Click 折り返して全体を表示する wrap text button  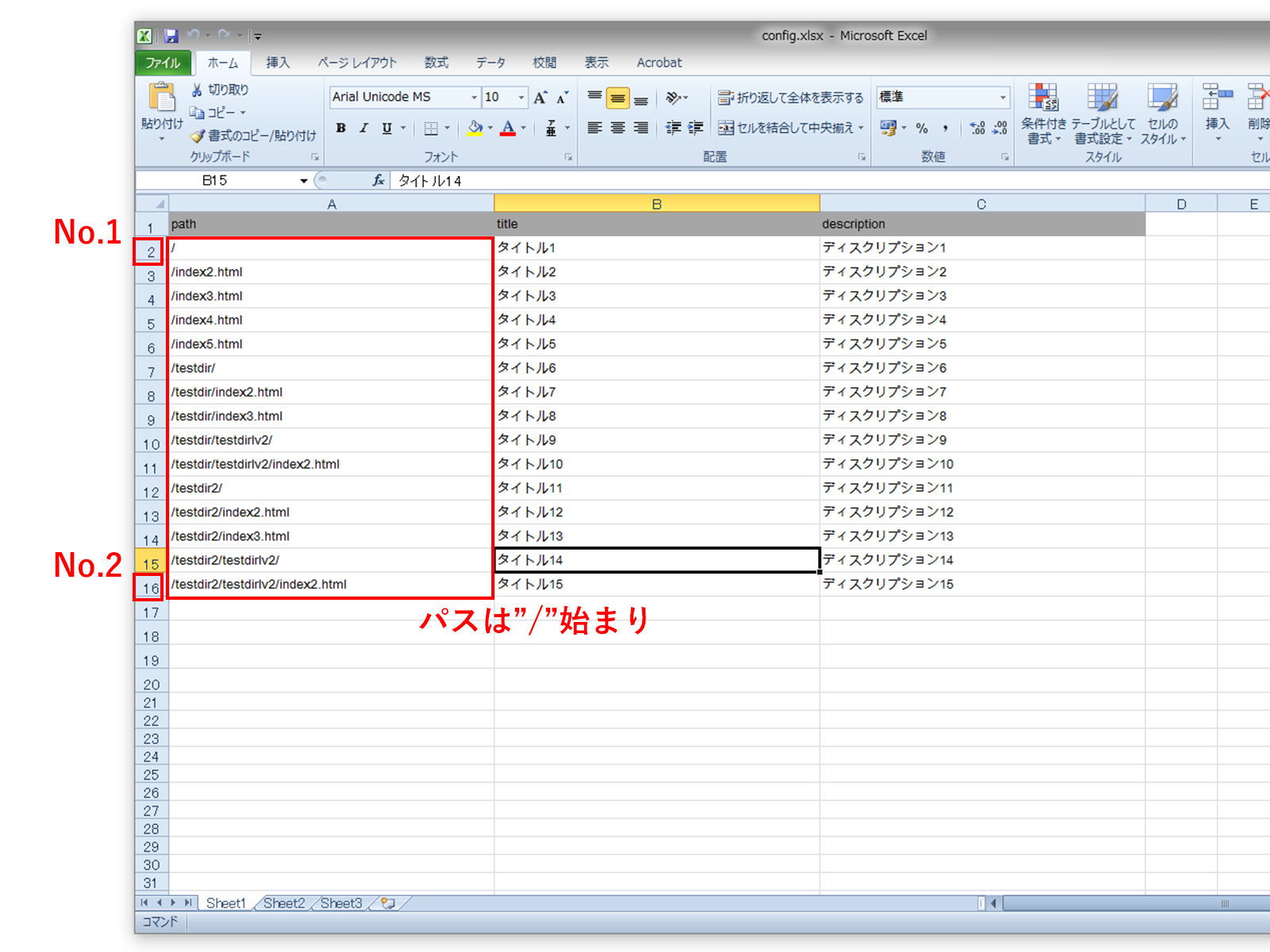point(791,98)
